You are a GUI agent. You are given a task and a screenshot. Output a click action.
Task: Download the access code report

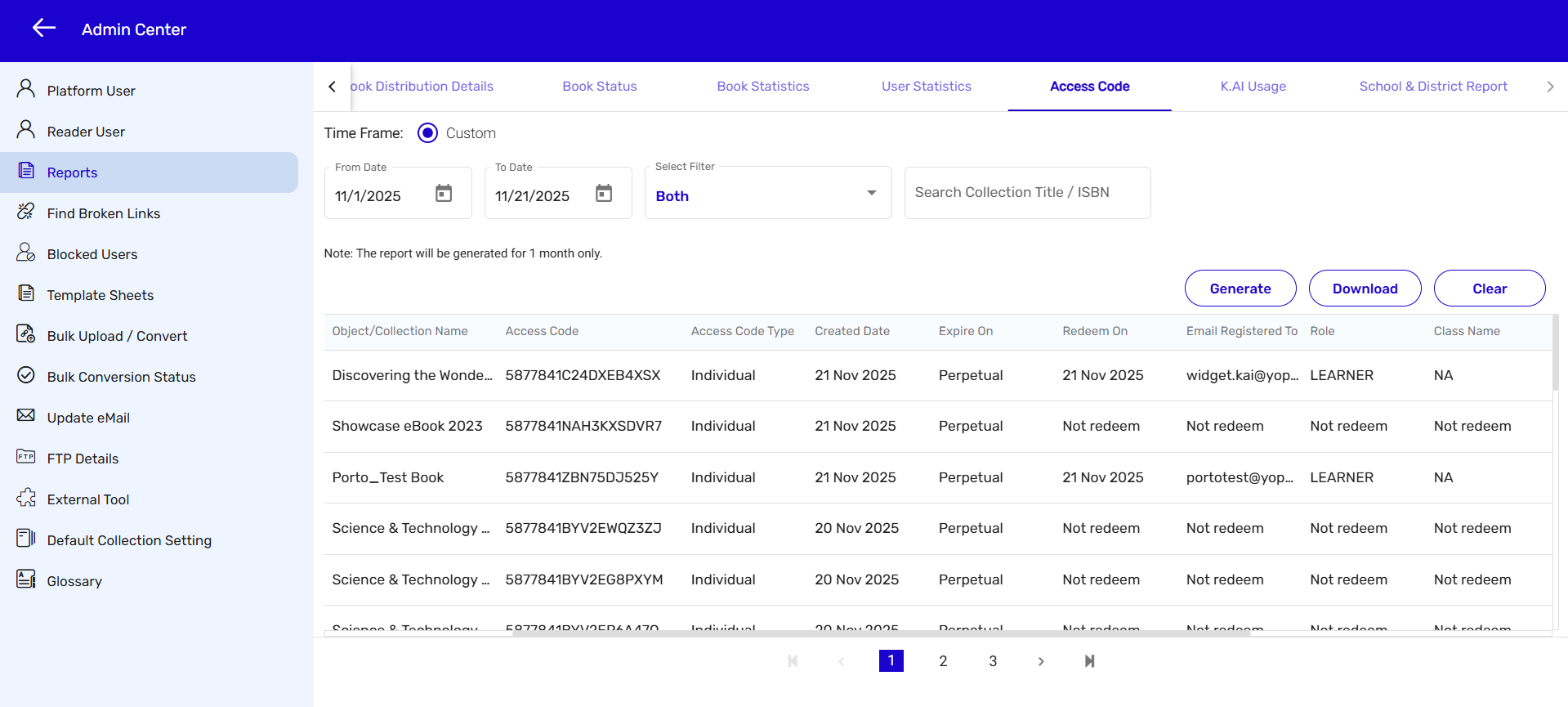click(x=1365, y=289)
